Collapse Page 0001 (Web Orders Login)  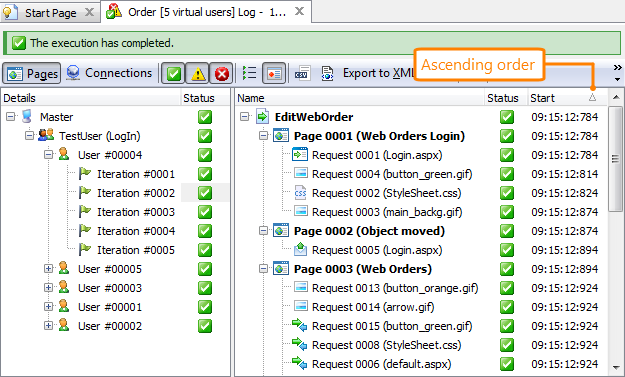(x=263, y=136)
